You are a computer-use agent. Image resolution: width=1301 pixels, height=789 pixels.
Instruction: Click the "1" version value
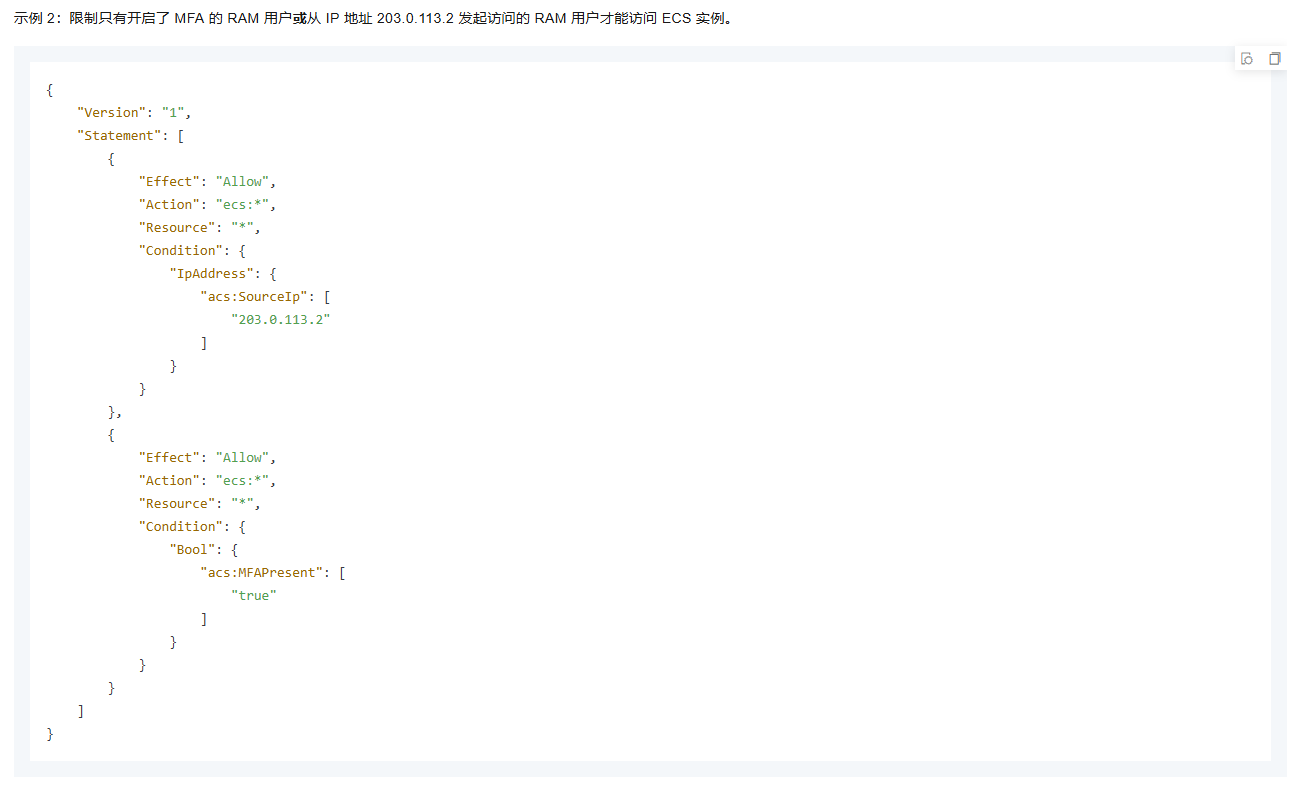tap(172, 113)
